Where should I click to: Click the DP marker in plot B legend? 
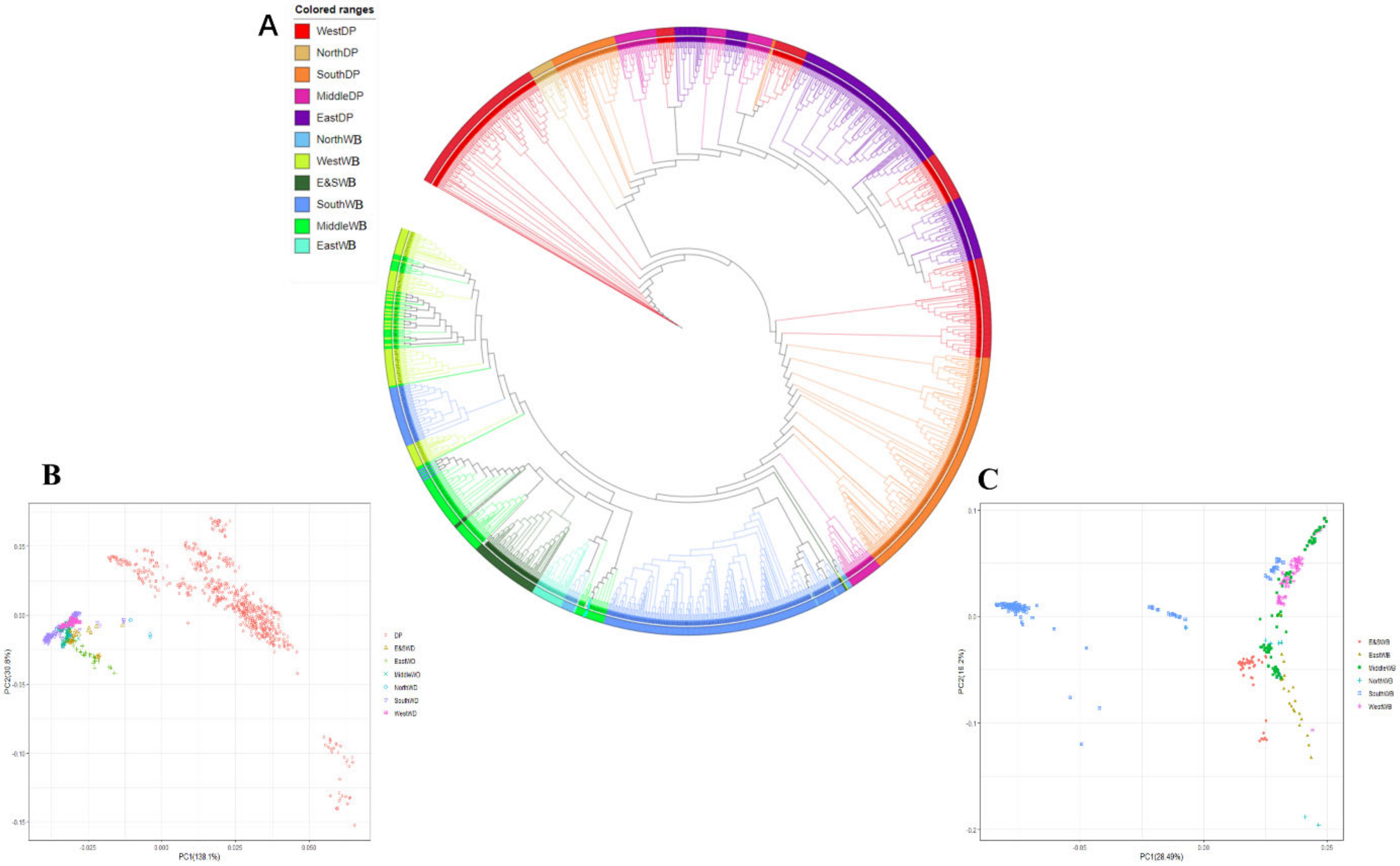(385, 635)
